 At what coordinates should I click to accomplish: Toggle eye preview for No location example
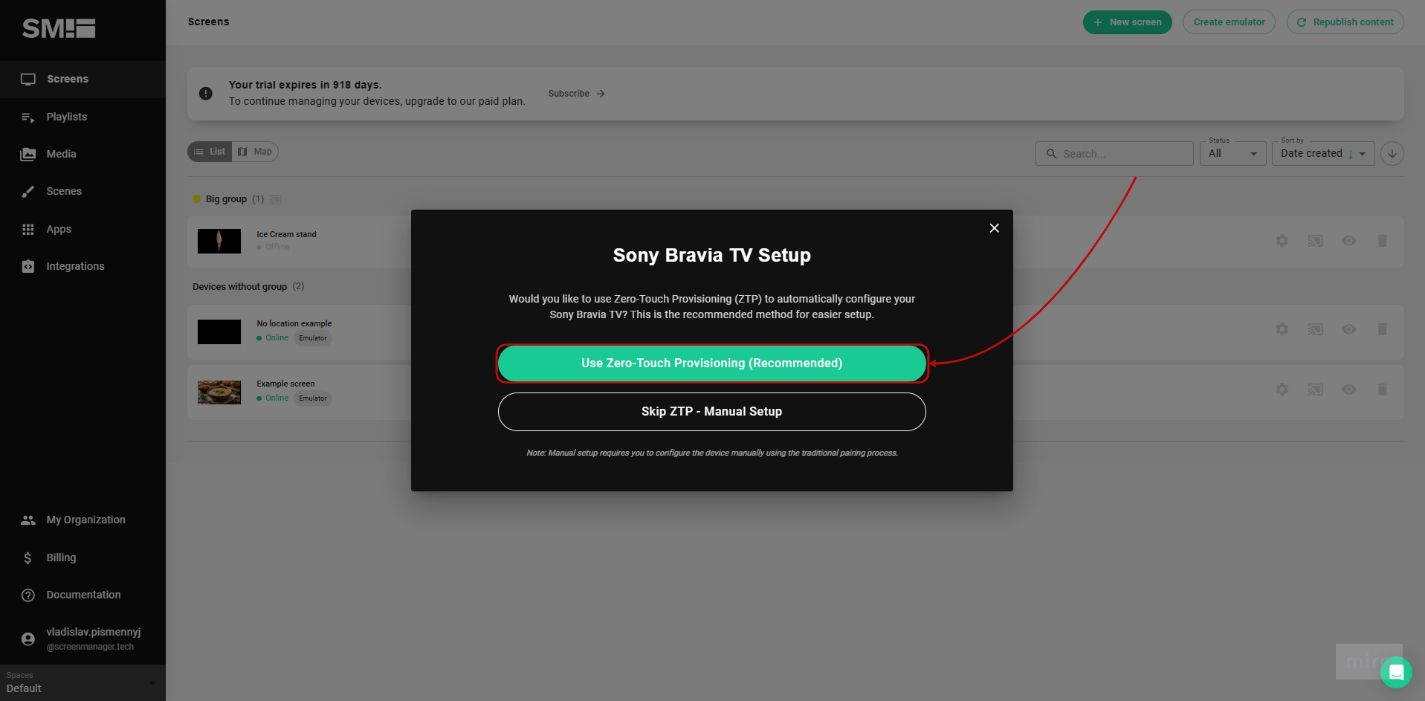click(1349, 329)
